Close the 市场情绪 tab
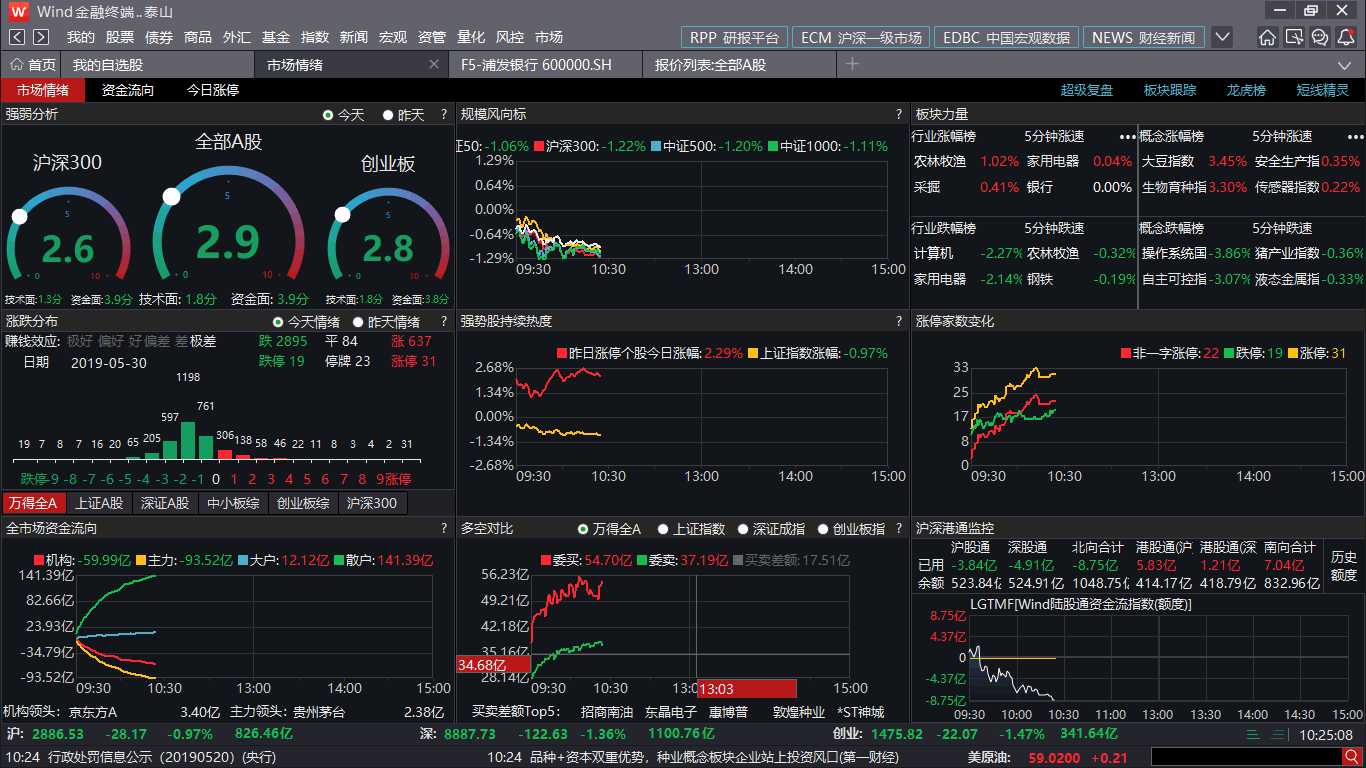Image resolution: width=1366 pixels, height=768 pixels. (x=434, y=64)
